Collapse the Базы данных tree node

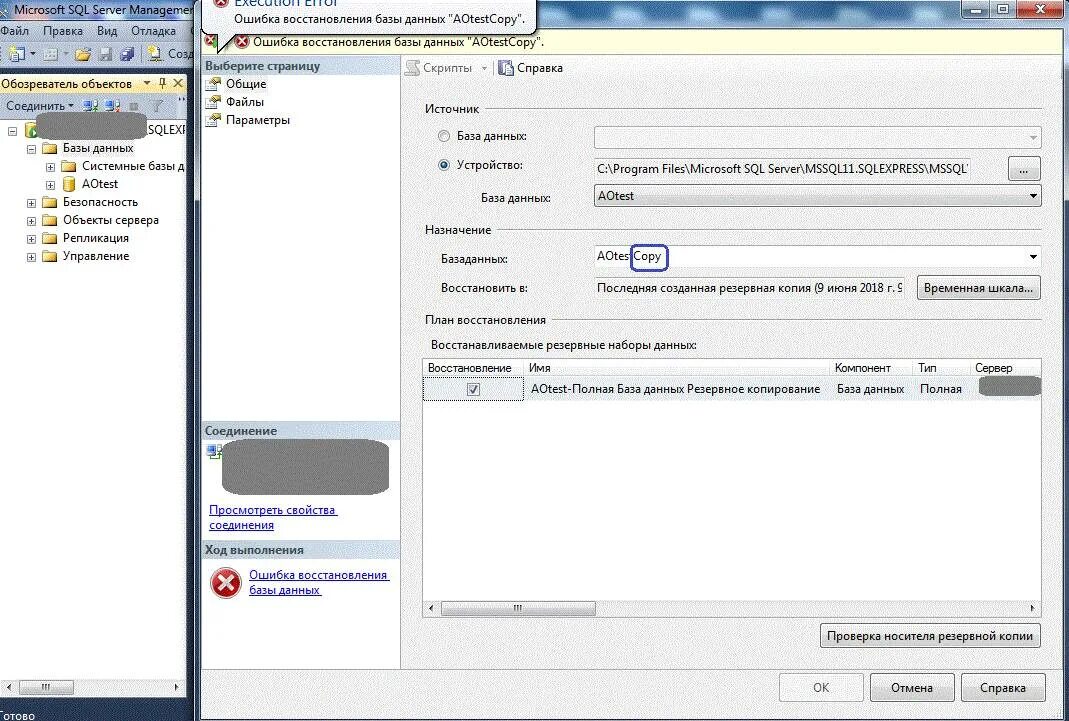tap(31, 149)
